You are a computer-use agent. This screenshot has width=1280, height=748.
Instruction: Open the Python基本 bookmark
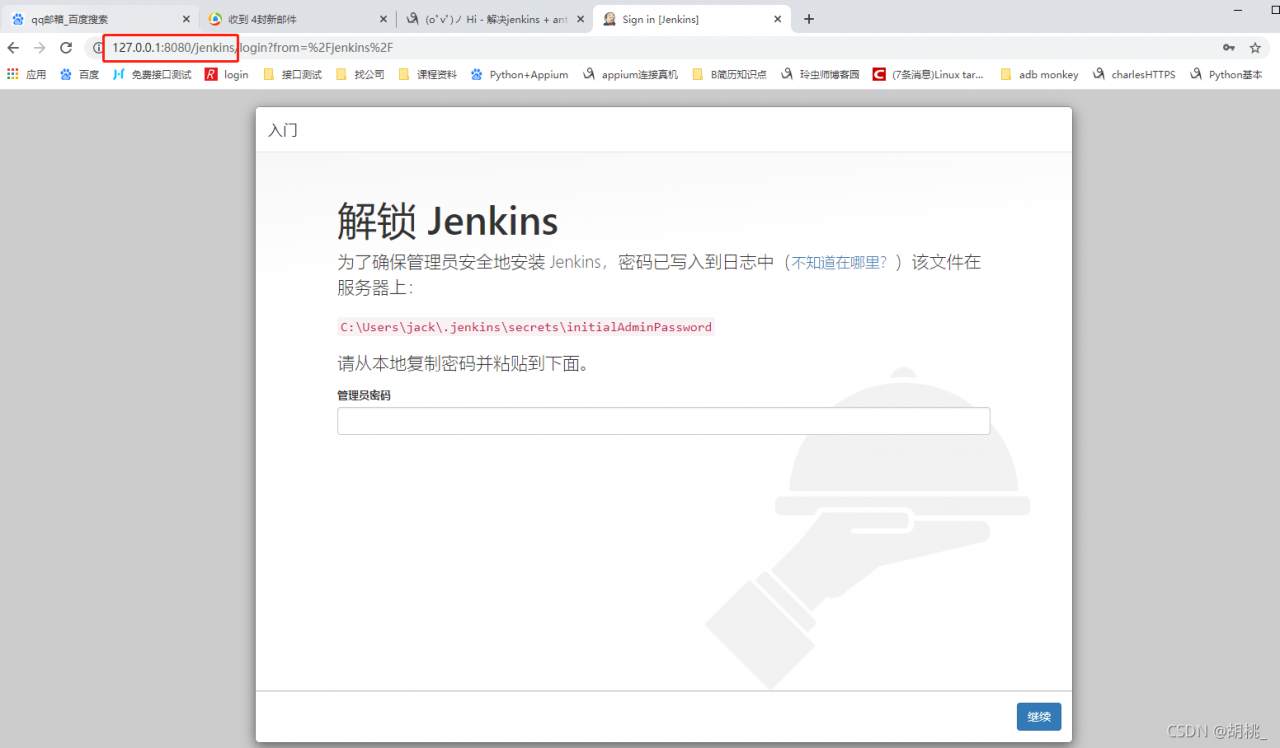pyautogui.click(x=1226, y=74)
